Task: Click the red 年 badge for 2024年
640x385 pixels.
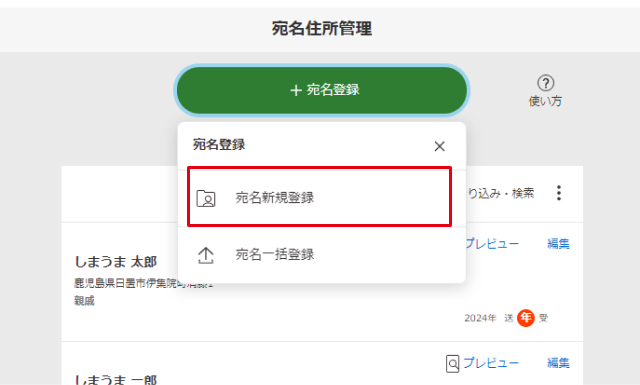Action: [526, 318]
